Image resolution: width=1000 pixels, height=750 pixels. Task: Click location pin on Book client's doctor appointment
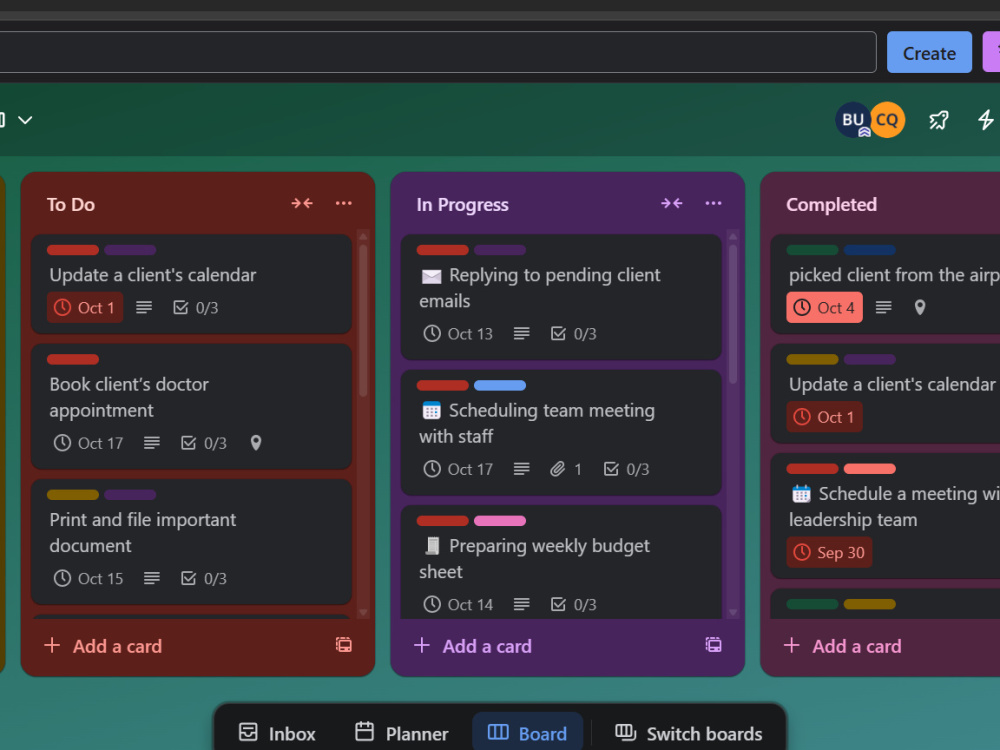pyautogui.click(x=256, y=443)
